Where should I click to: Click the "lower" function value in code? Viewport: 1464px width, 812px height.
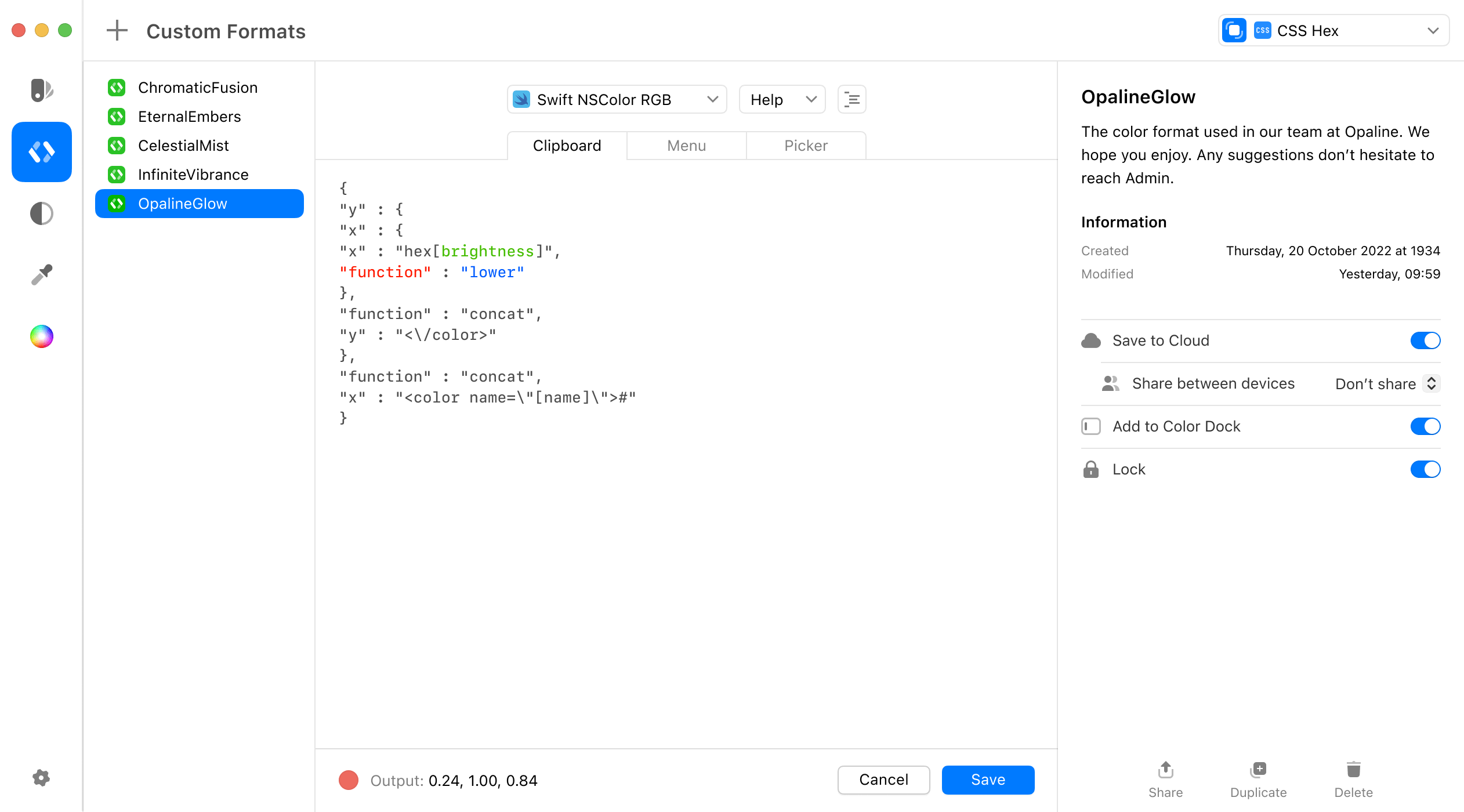(x=492, y=272)
